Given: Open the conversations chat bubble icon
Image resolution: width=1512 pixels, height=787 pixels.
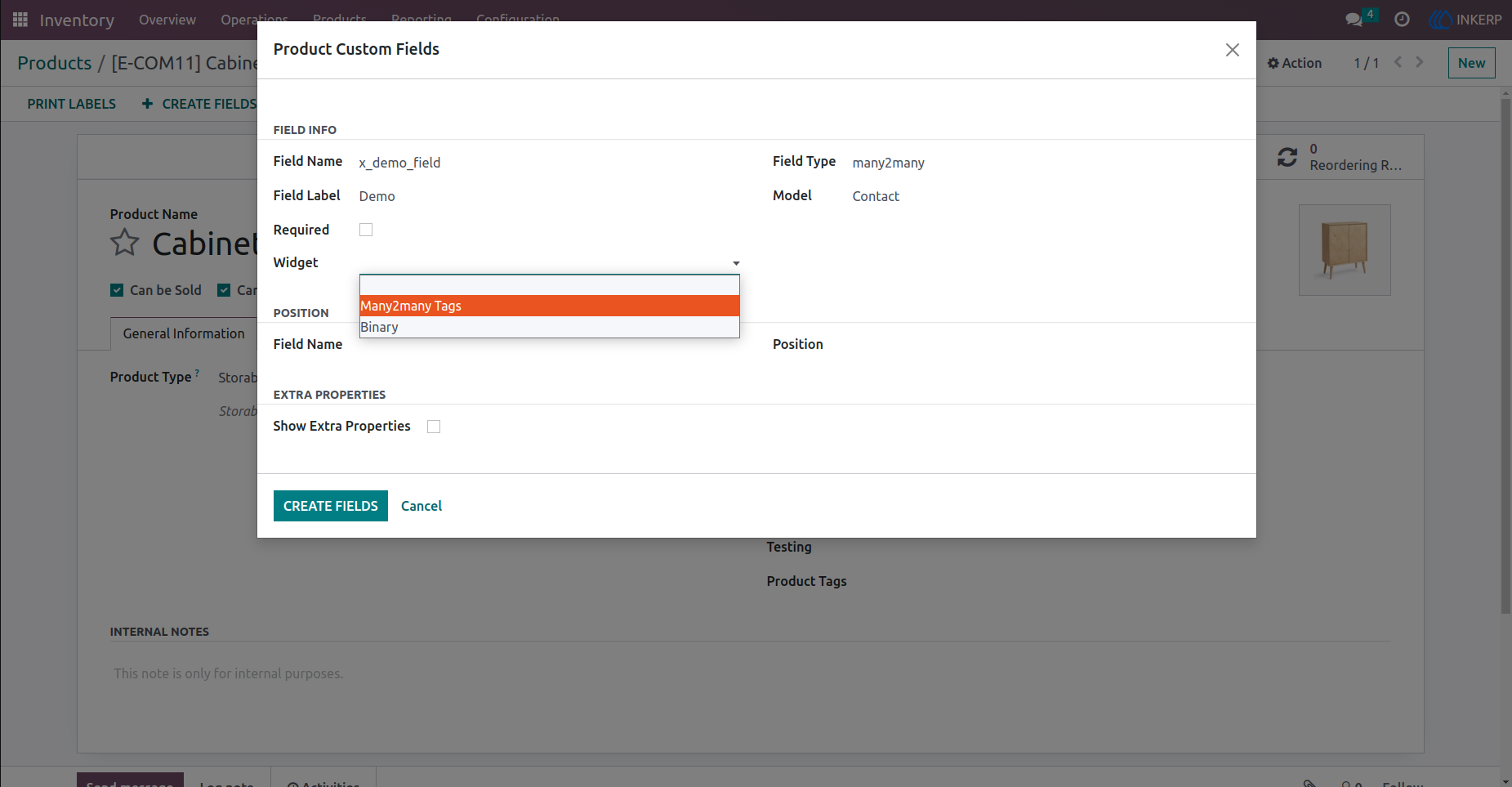Looking at the screenshot, I should pyautogui.click(x=1354, y=20).
